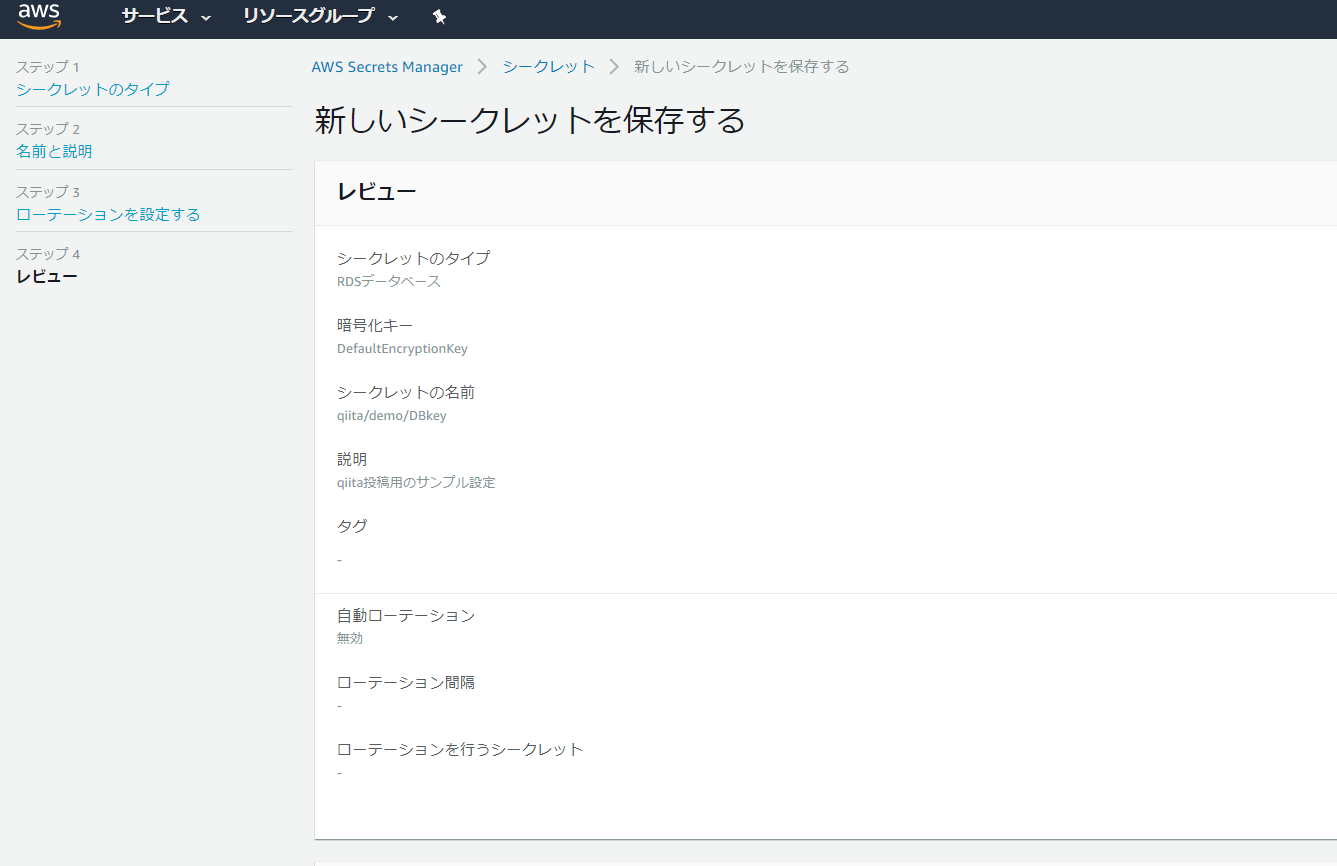Expand the リソースグループ dropdown arrow

click(x=392, y=18)
